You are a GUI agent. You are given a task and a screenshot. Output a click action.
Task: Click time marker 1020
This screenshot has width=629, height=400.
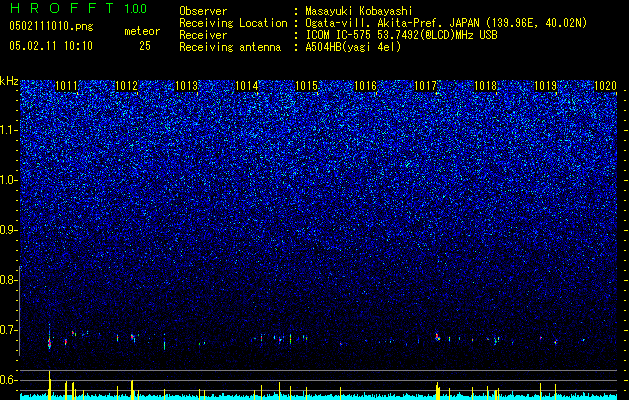pyautogui.click(x=605, y=86)
